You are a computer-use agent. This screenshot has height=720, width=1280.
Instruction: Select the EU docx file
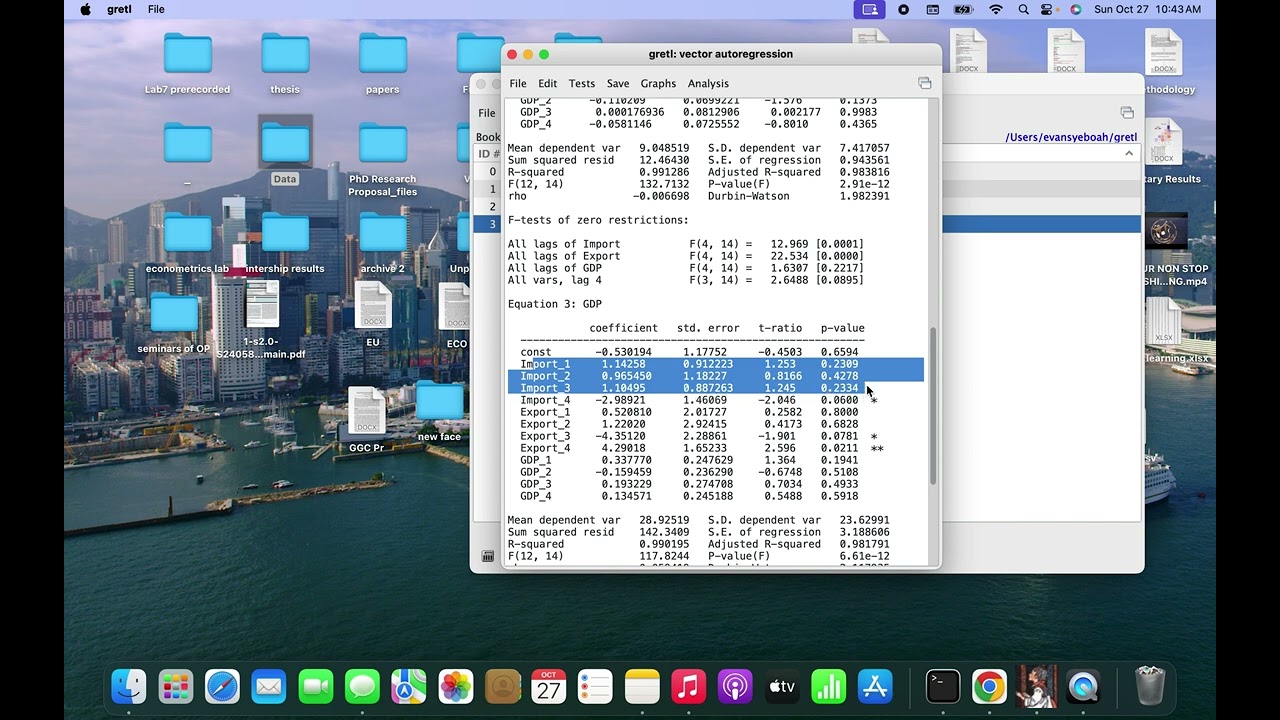373,314
